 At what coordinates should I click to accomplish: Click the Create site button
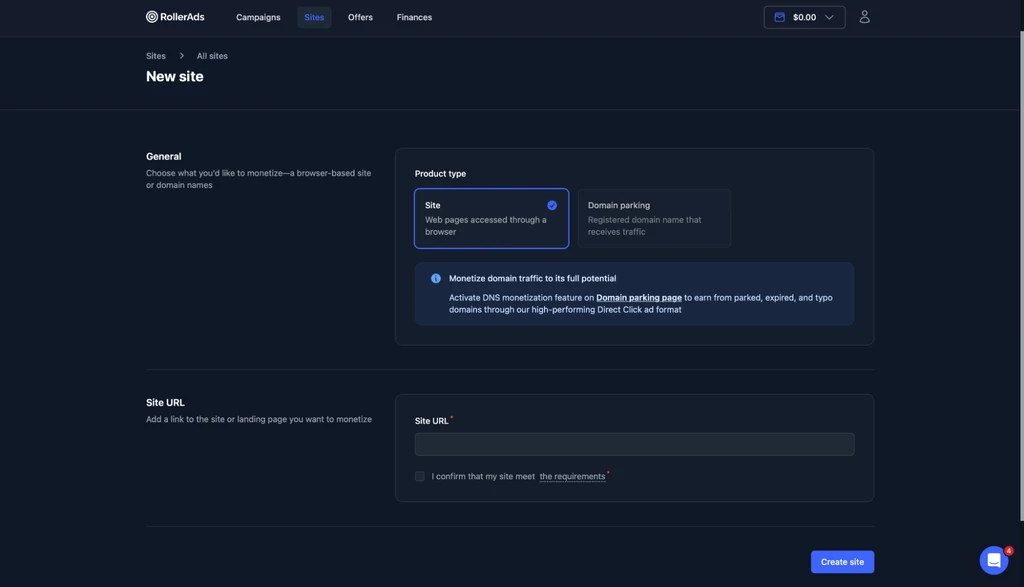842,562
